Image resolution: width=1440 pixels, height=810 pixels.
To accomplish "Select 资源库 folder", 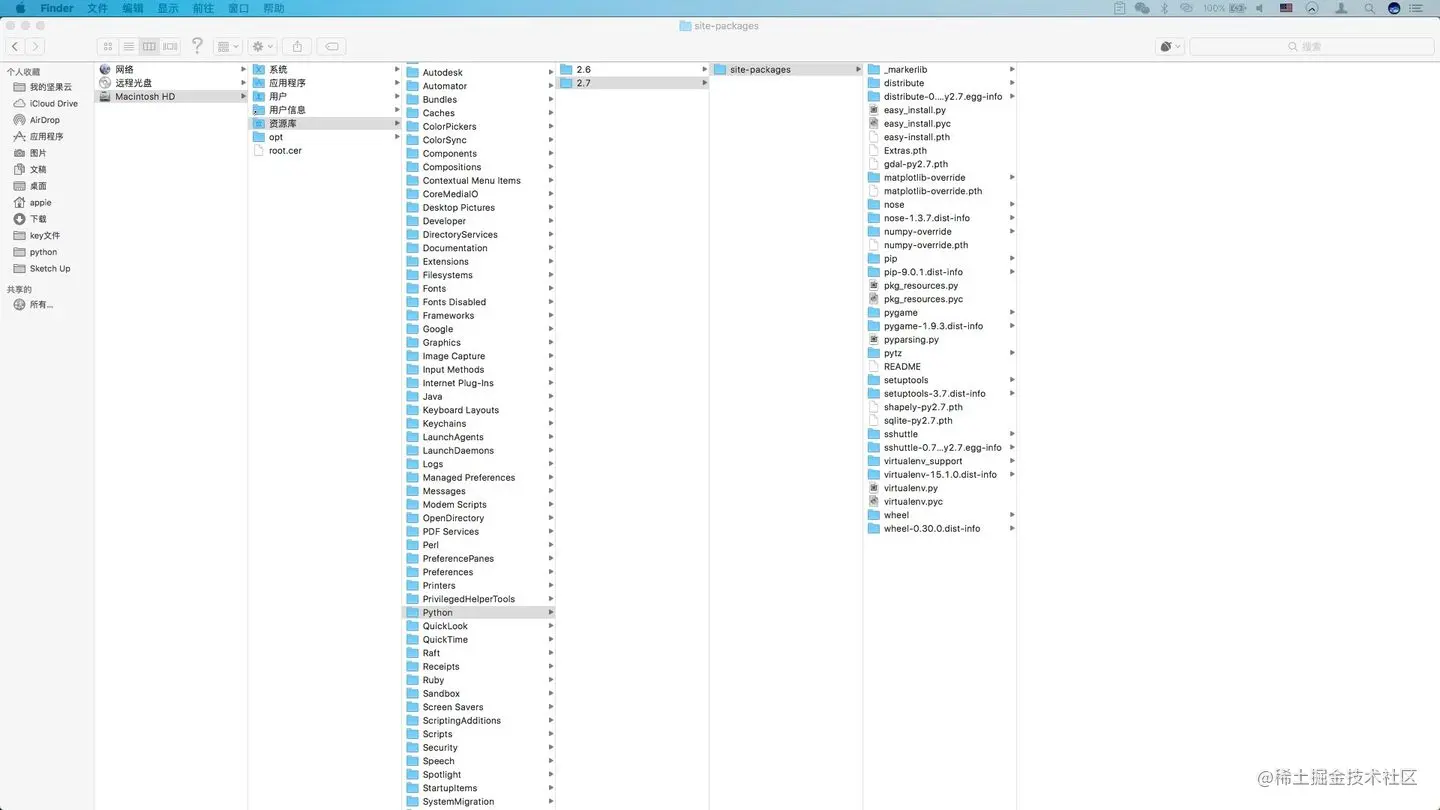I will 325,123.
